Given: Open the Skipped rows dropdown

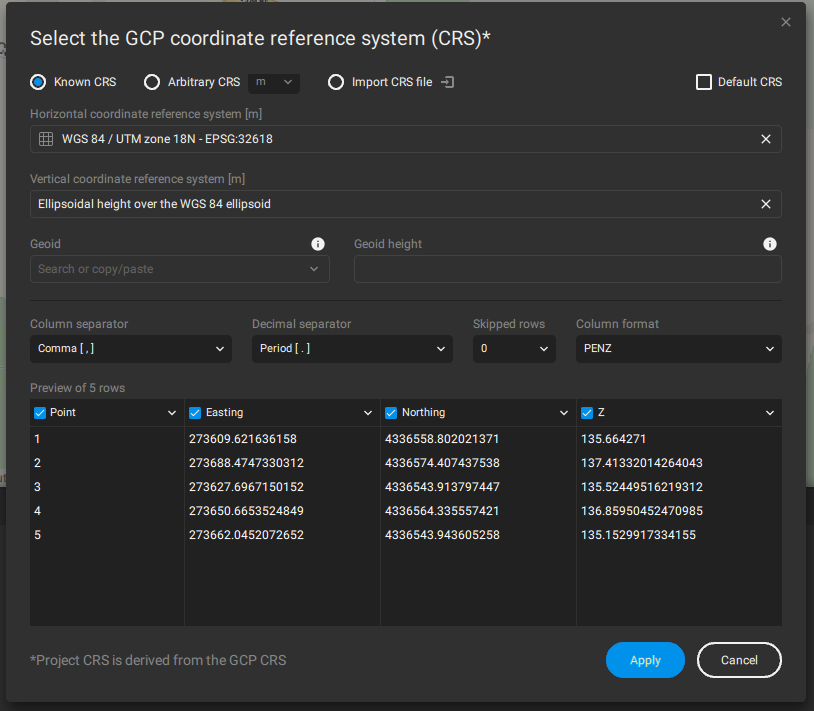Looking at the screenshot, I should (514, 349).
